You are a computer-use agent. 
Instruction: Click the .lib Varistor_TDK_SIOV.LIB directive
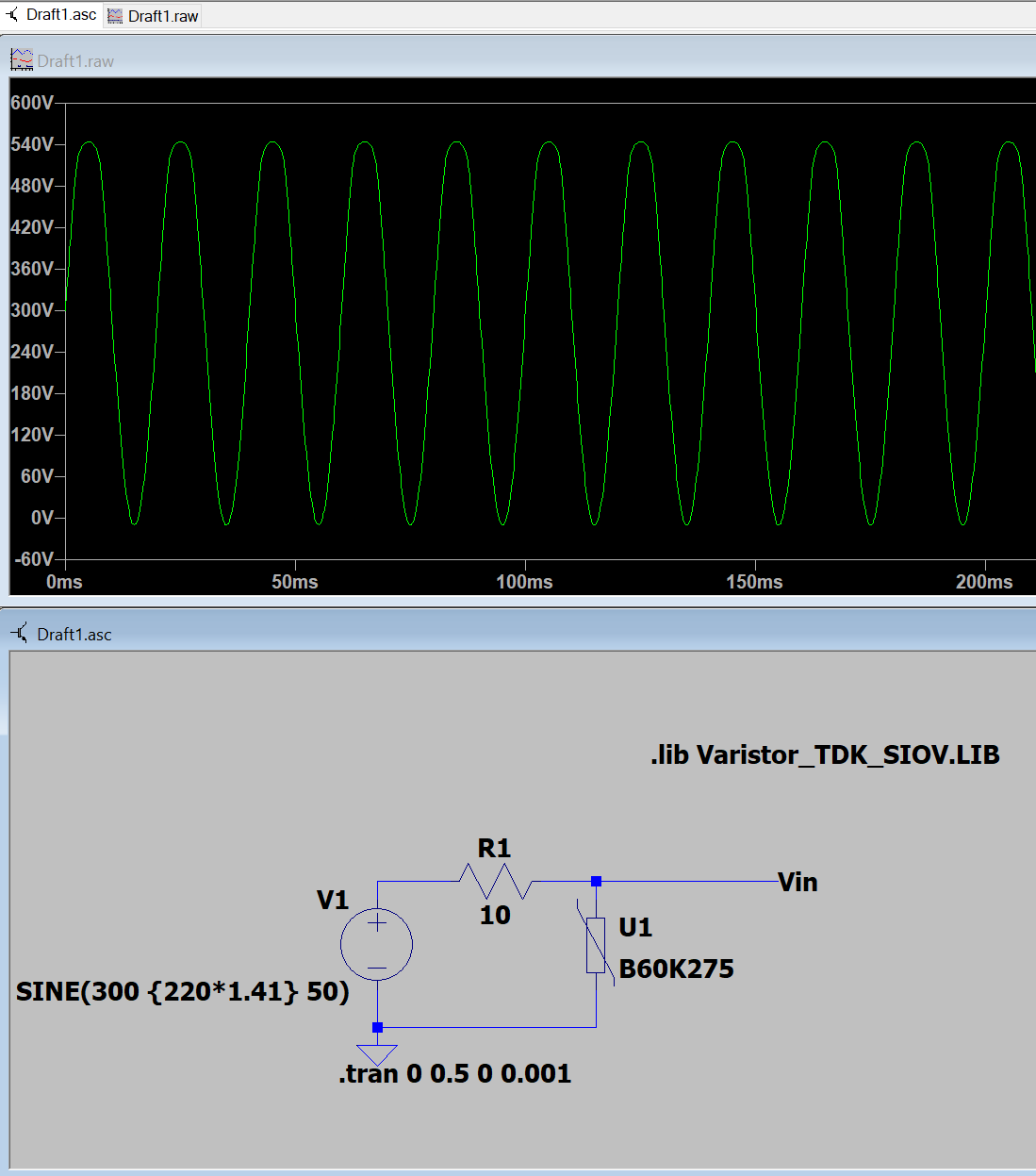click(825, 754)
